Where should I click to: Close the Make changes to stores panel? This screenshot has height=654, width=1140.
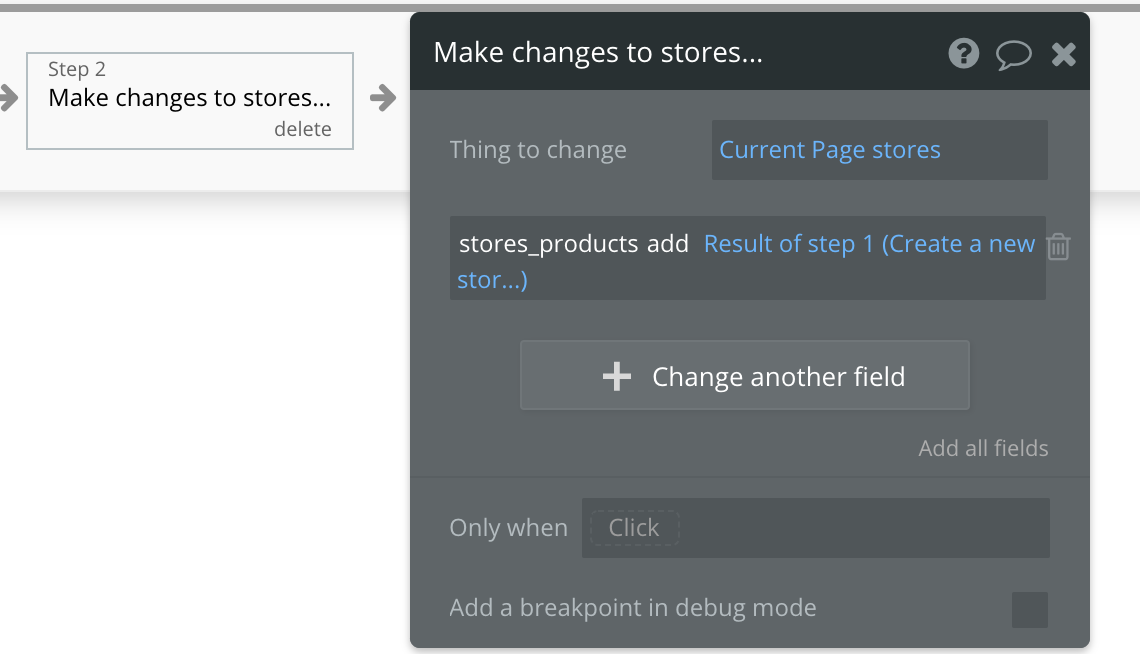(1063, 54)
